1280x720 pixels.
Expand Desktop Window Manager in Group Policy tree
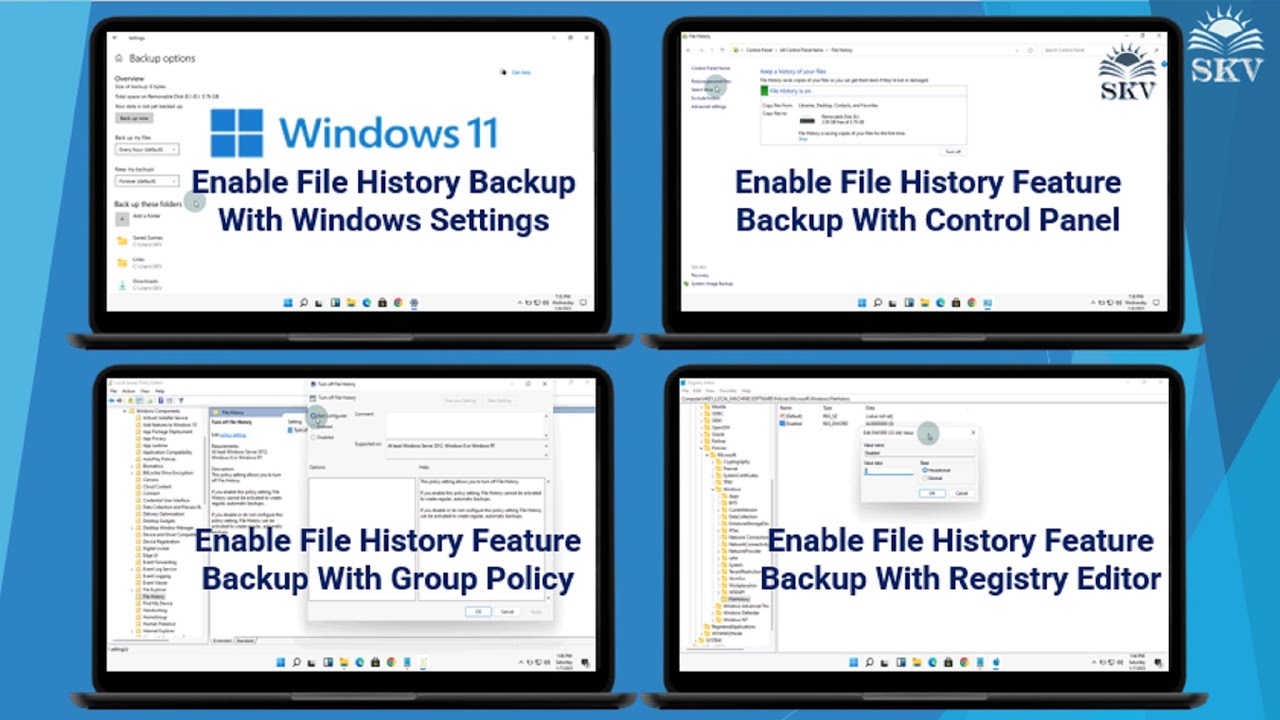[x=132, y=527]
